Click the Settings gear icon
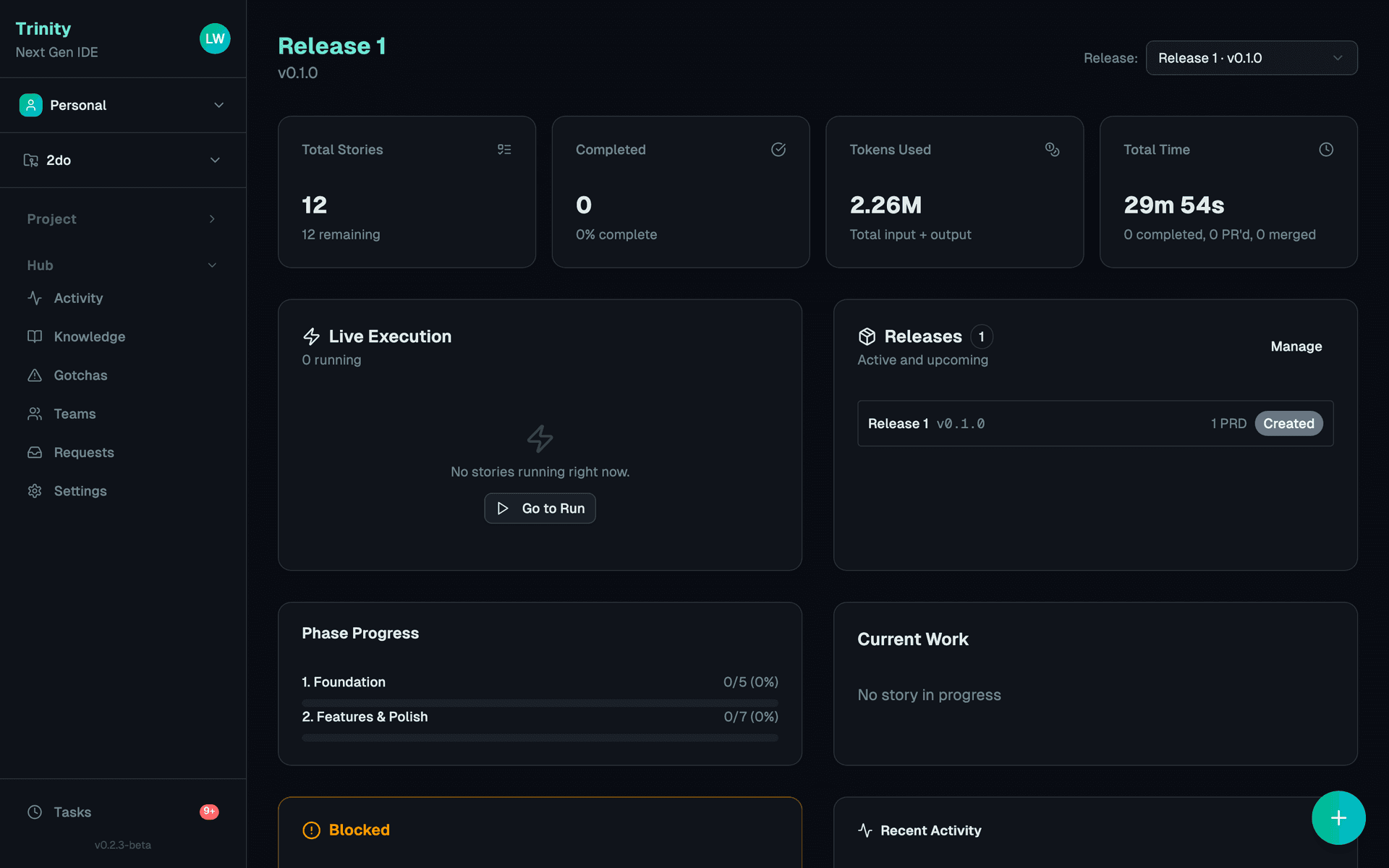The image size is (1389, 868). [x=35, y=491]
